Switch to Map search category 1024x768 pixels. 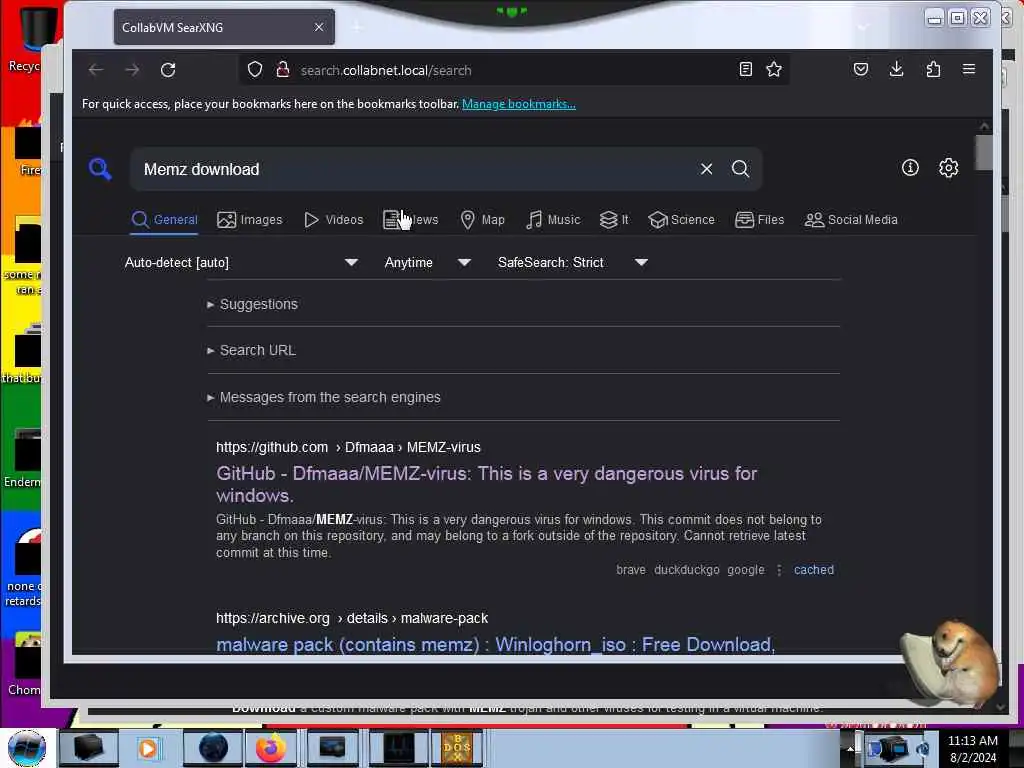tap(483, 220)
